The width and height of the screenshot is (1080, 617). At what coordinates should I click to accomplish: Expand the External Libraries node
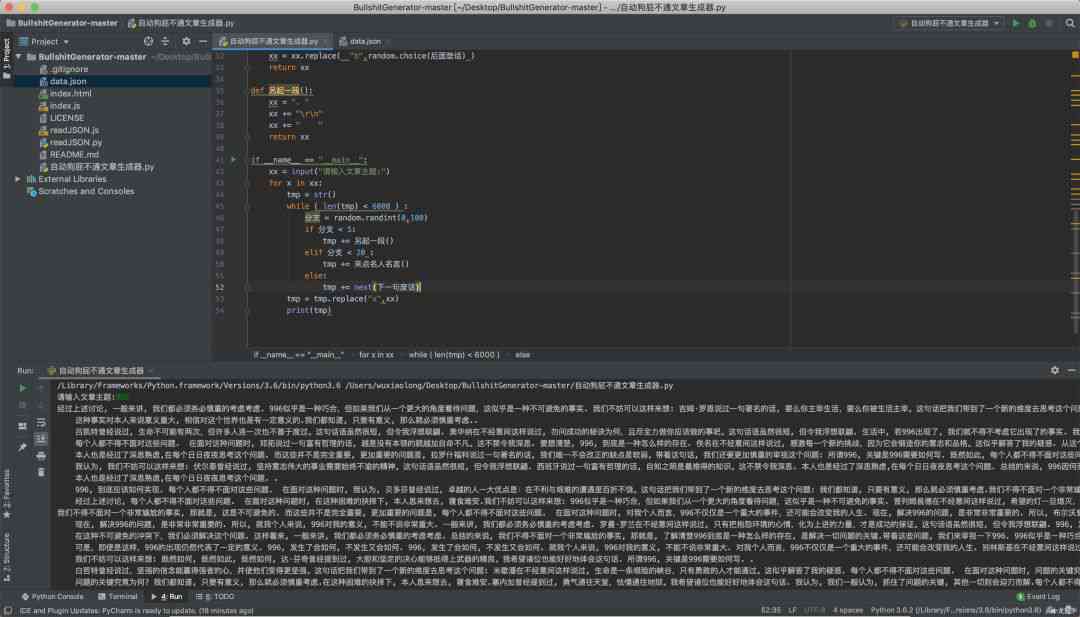pyautogui.click(x=18, y=179)
